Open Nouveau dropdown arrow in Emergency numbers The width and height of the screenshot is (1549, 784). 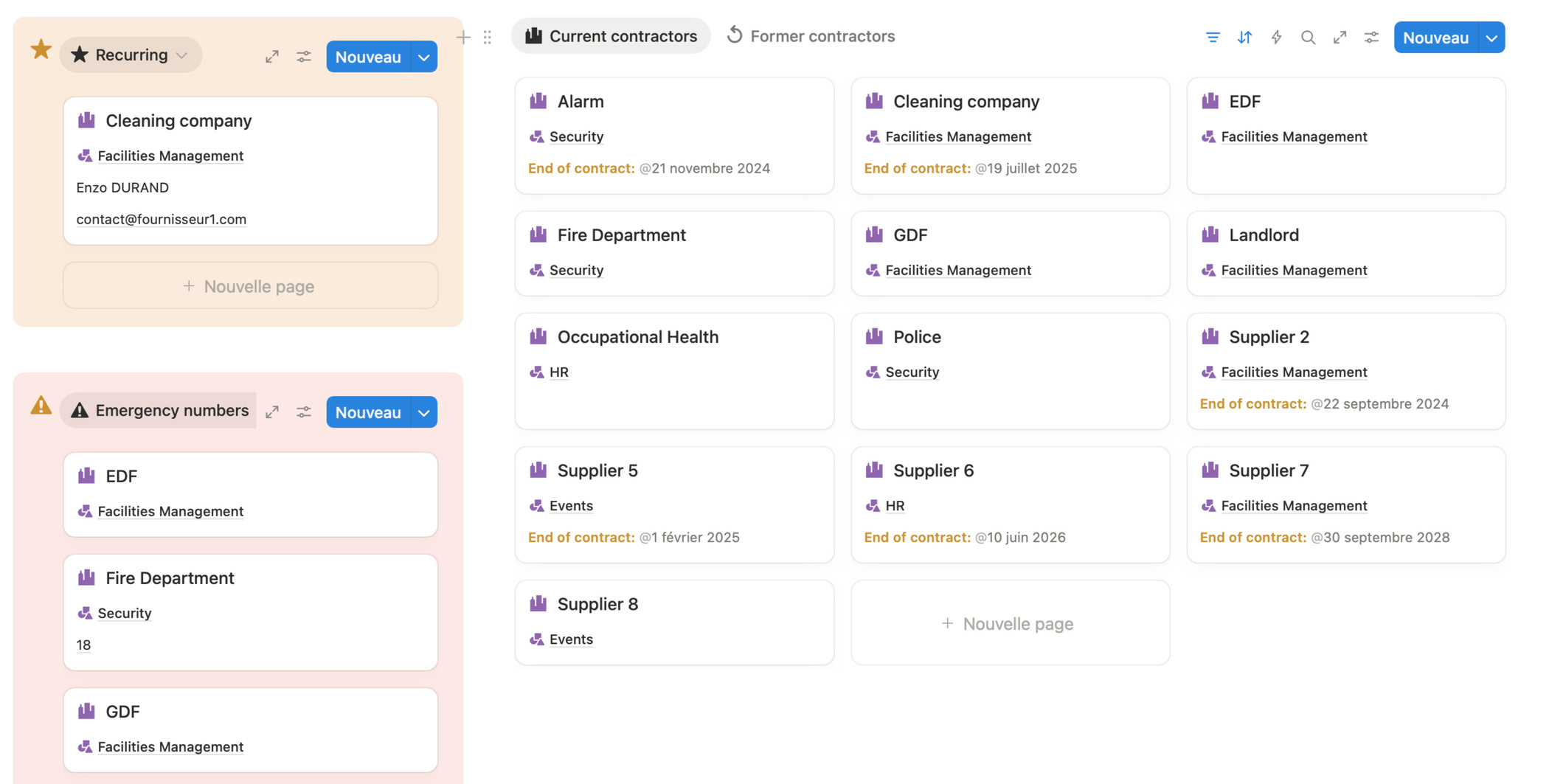(x=424, y=412)
